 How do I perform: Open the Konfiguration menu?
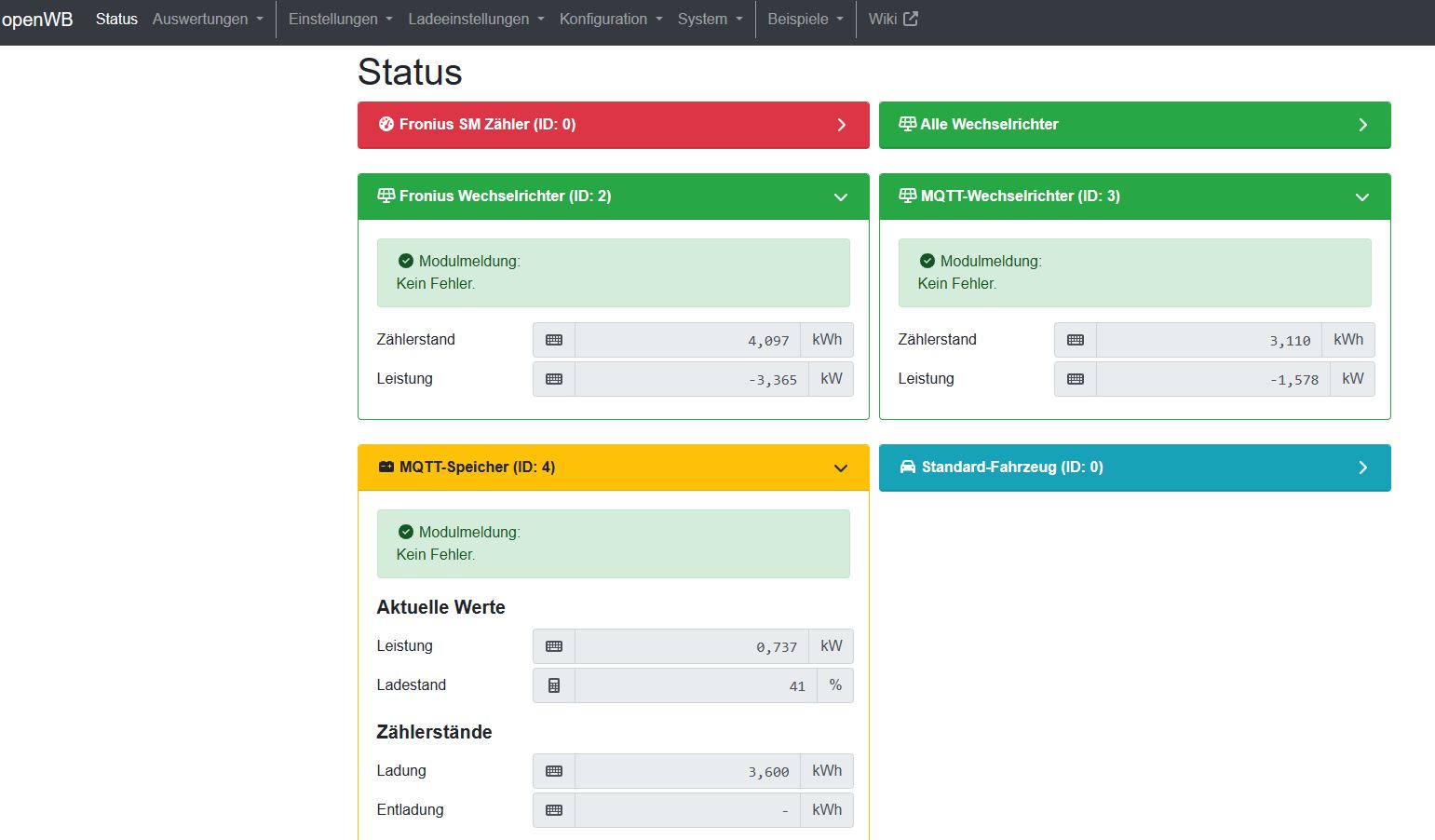pyautogui.click(x=611, y=19)
